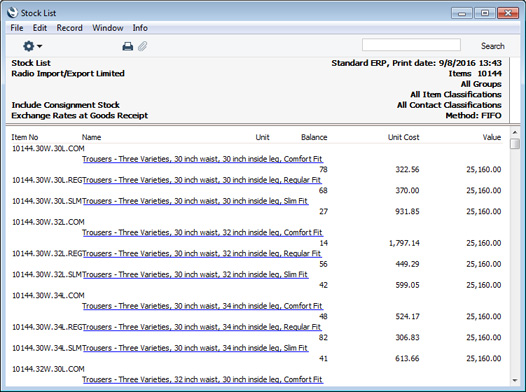Open the Info menu
Screen dimensions: 526x392
140,28
